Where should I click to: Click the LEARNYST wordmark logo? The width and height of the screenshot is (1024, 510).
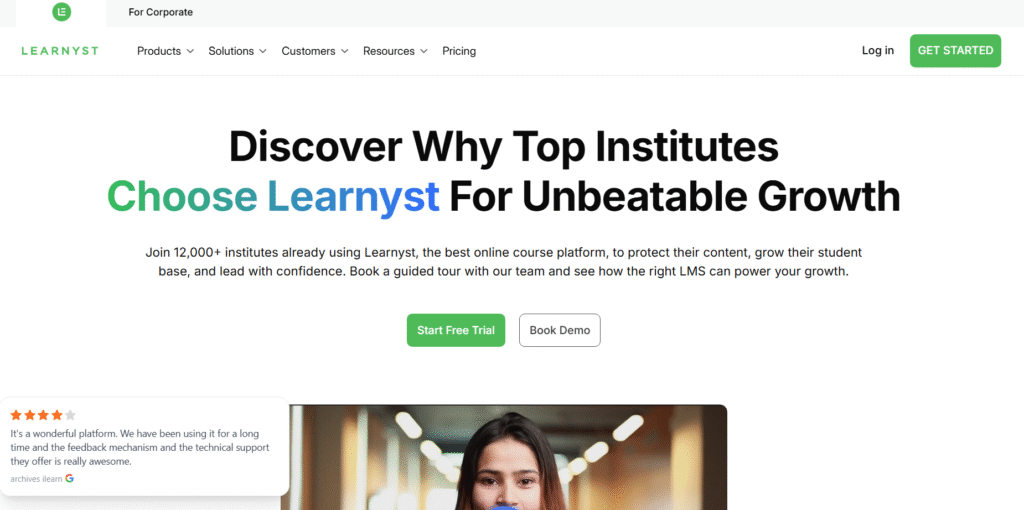click(x=60, y=51)
